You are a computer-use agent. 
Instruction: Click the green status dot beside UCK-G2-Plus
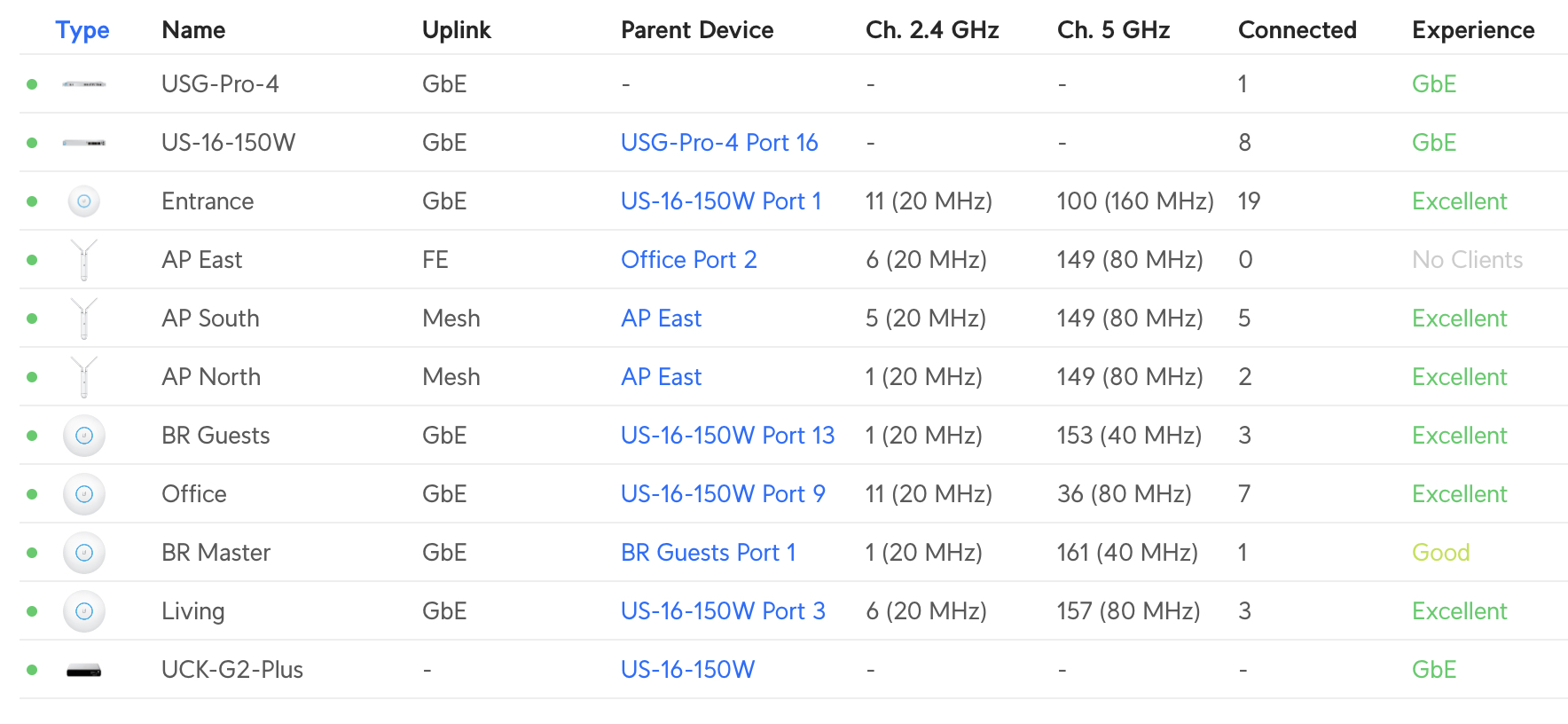[x=32, y=669]
